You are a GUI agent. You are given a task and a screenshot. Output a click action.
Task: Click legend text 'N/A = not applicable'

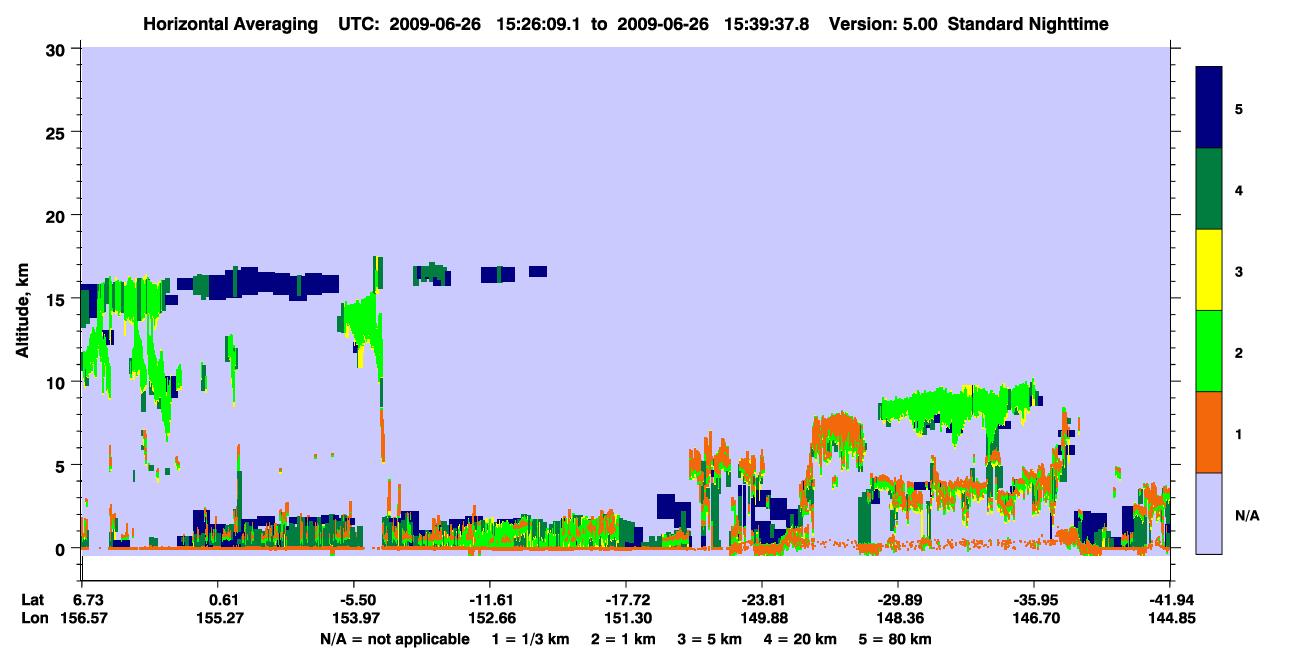click(394, 639)
